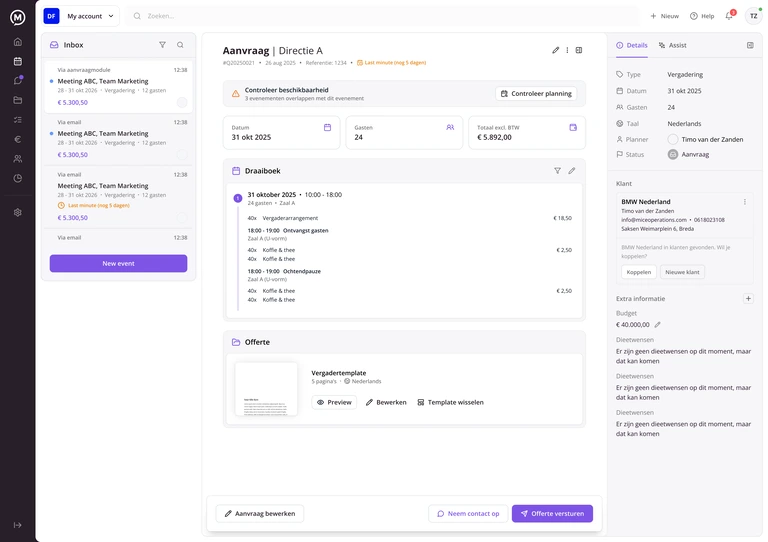Open notifications bell
Screen dimensions: 768x542
729,16
